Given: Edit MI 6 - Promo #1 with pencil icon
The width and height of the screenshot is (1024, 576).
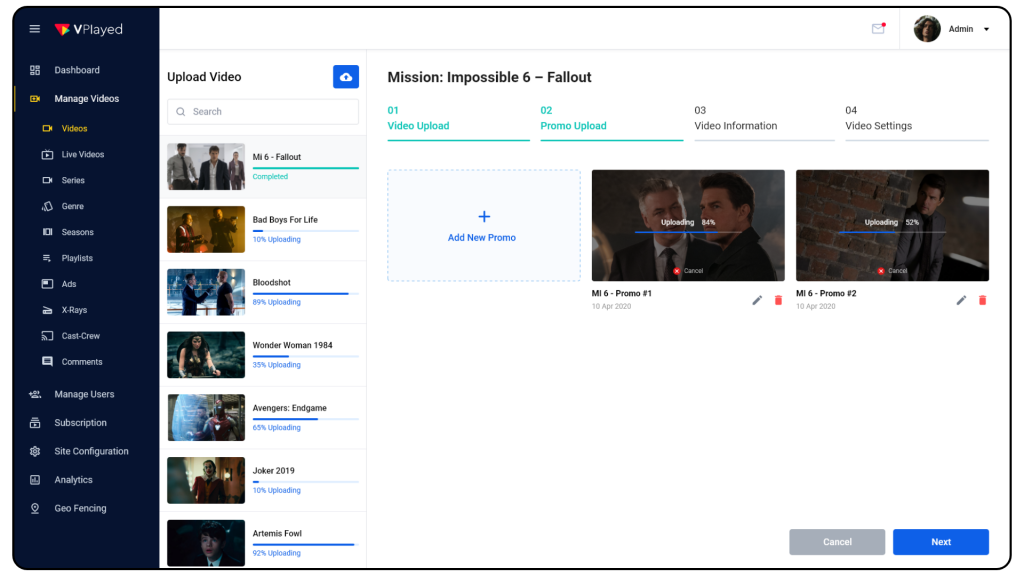Looking at the screenshot, I should tap(757, 300).
